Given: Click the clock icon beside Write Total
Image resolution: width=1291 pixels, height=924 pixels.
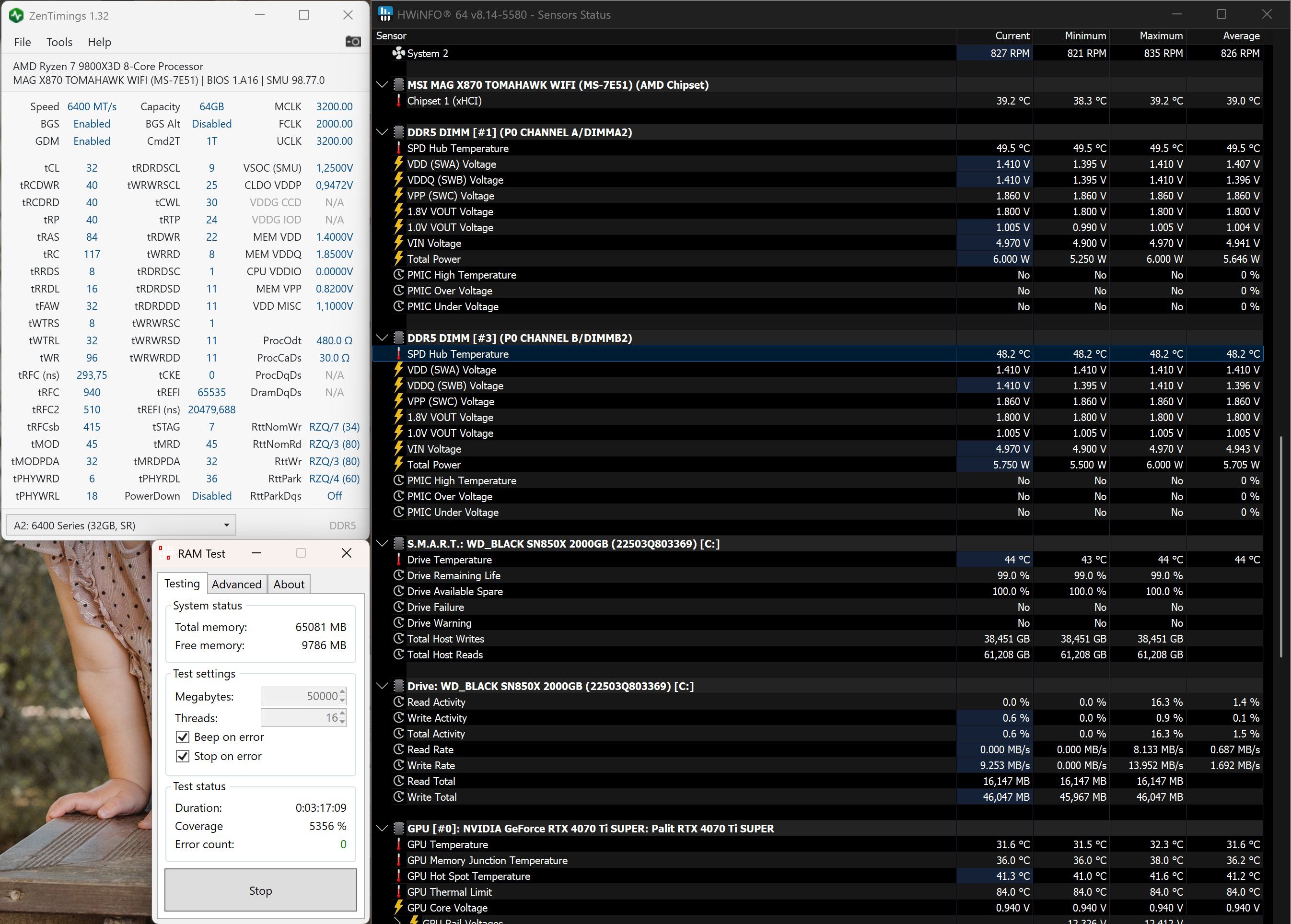Looking at the screenshot, I should tap(399, 797).
